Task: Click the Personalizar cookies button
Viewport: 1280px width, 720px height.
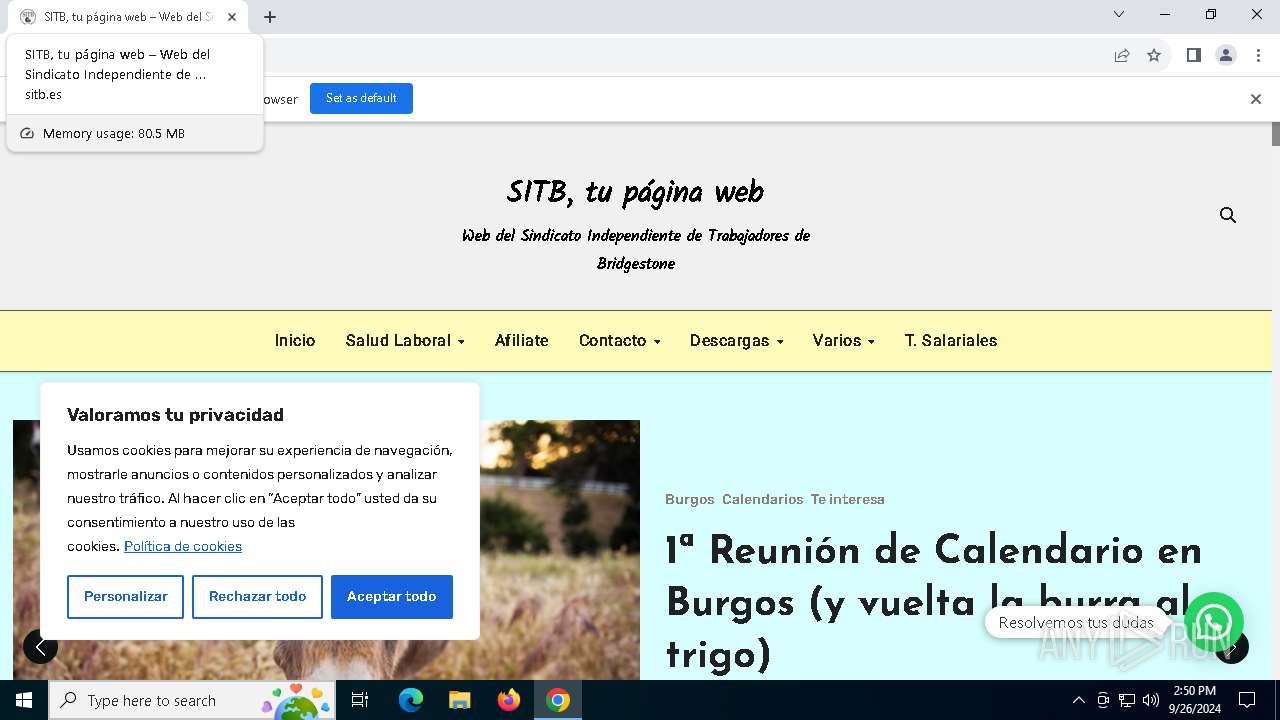Action: pos(125,597)
